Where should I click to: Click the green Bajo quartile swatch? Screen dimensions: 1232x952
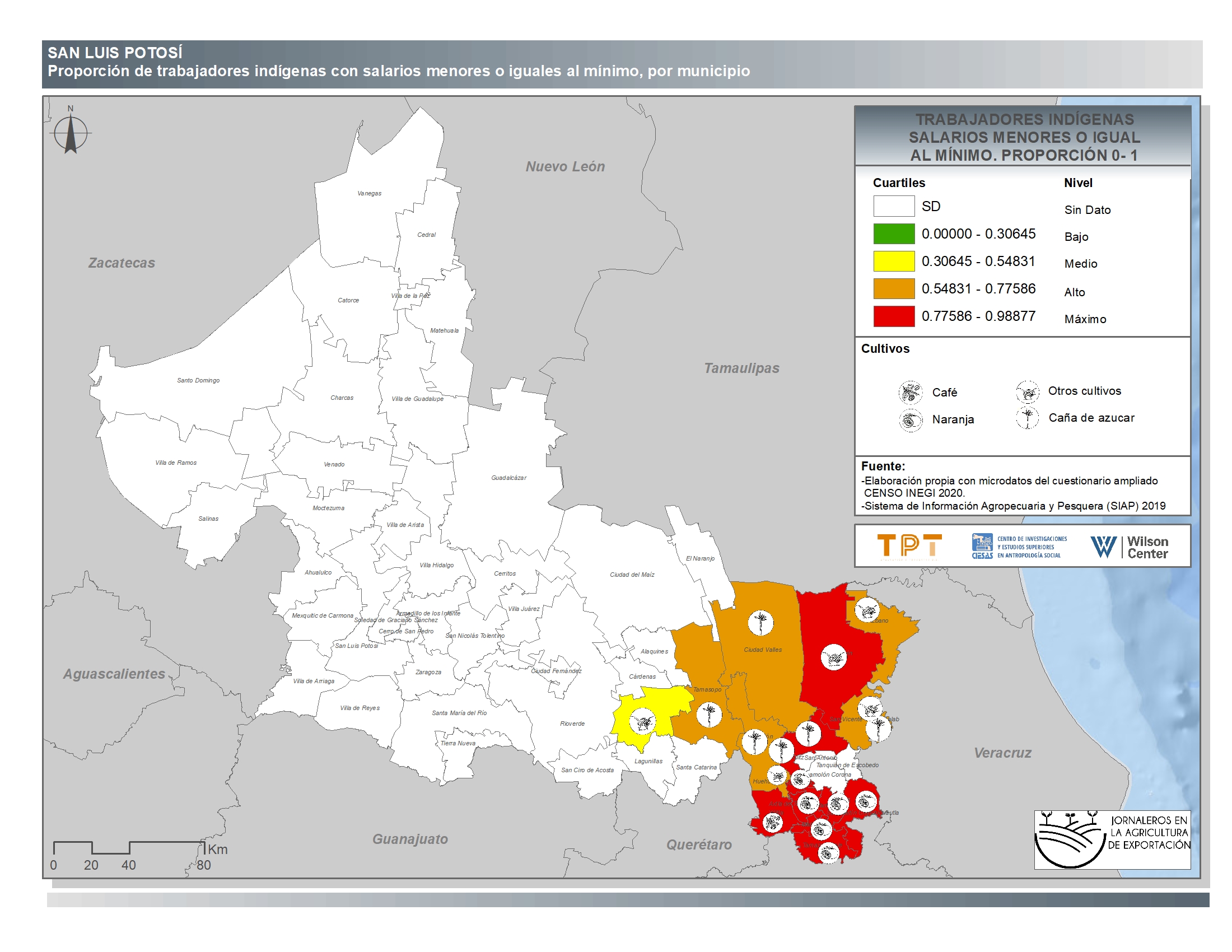point(894,234)
